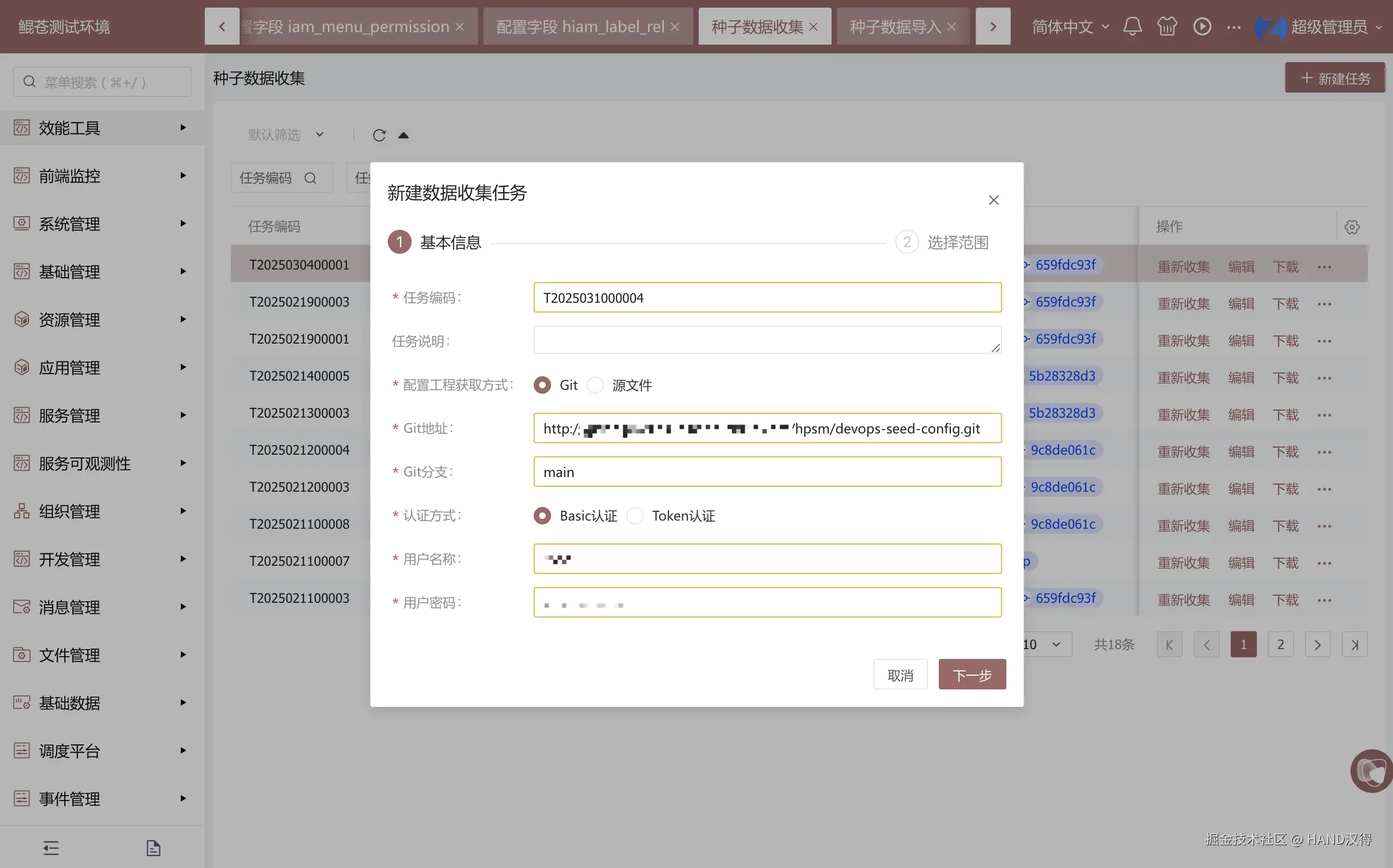Choose the Git radio button
This screenshot has height=868, width=1393.
point(542,385)
